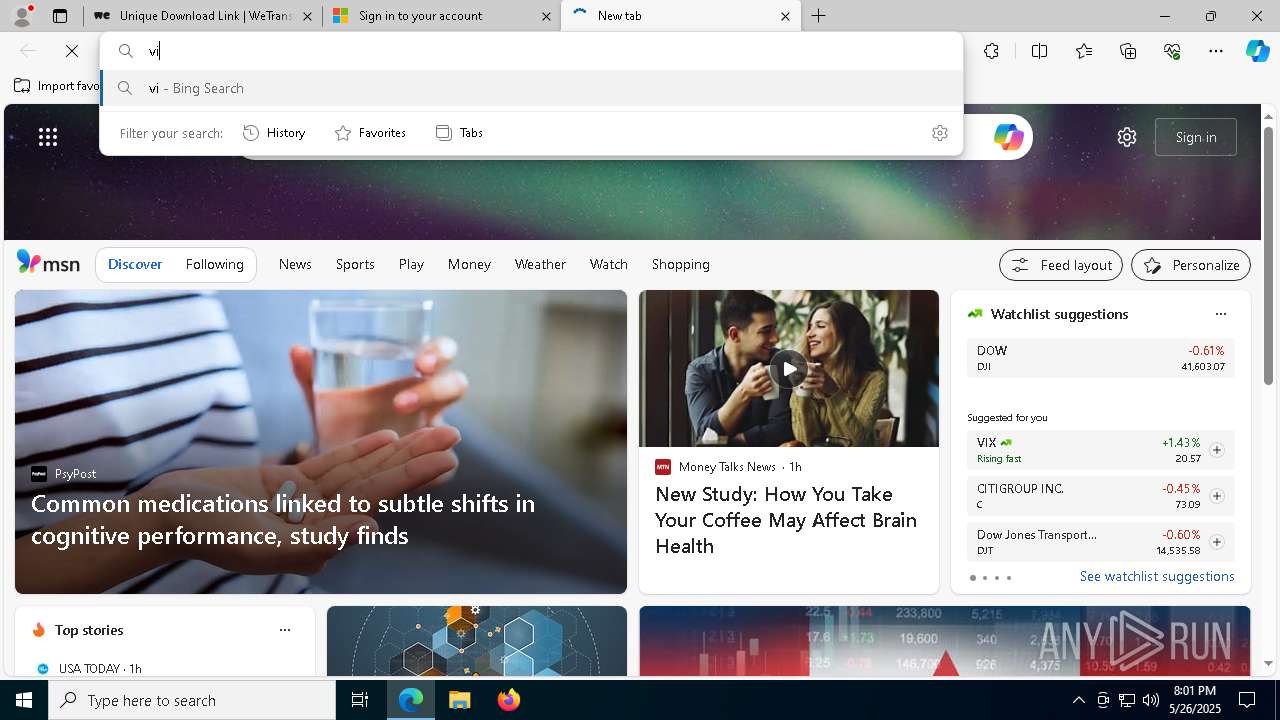Close the WeTransfer tab
Screen dimensions: 1280x720
click(x=307, y=16)
